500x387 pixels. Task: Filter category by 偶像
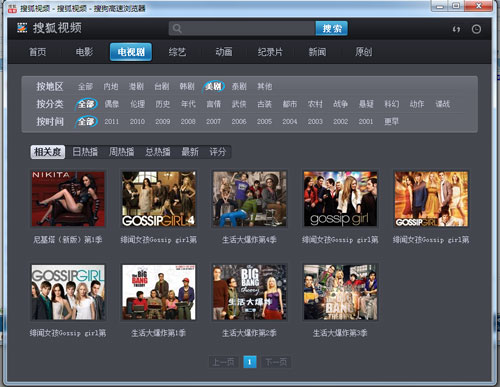click(112, 104)
